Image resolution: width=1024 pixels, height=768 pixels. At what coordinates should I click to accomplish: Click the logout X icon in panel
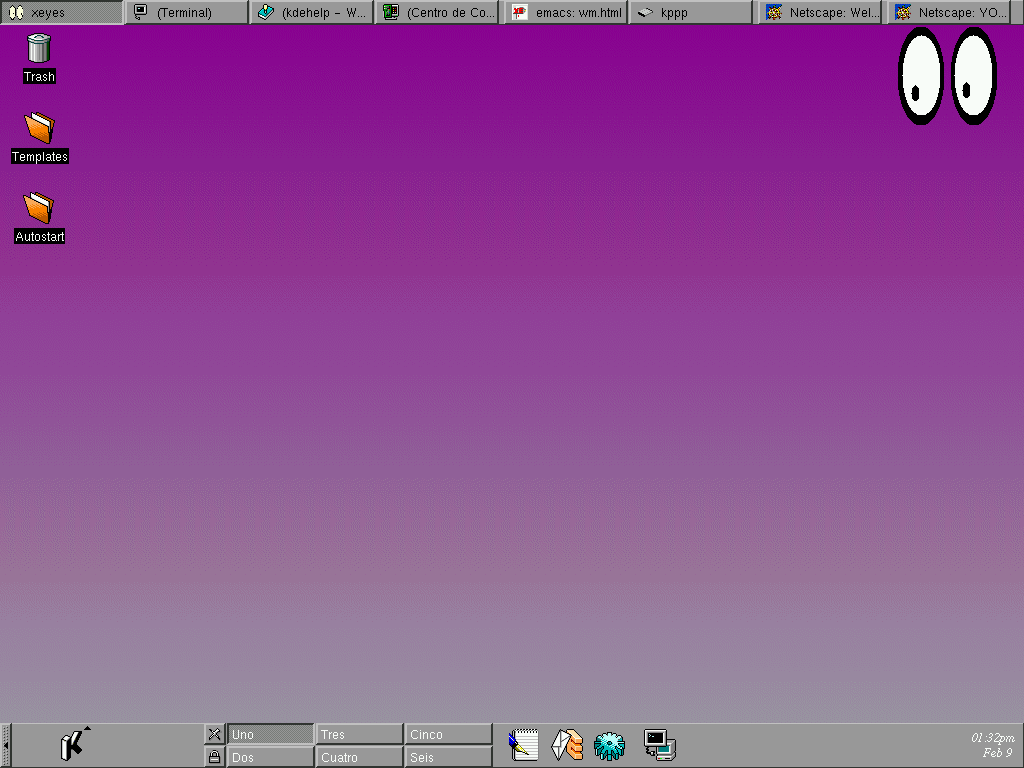point(214,734)
